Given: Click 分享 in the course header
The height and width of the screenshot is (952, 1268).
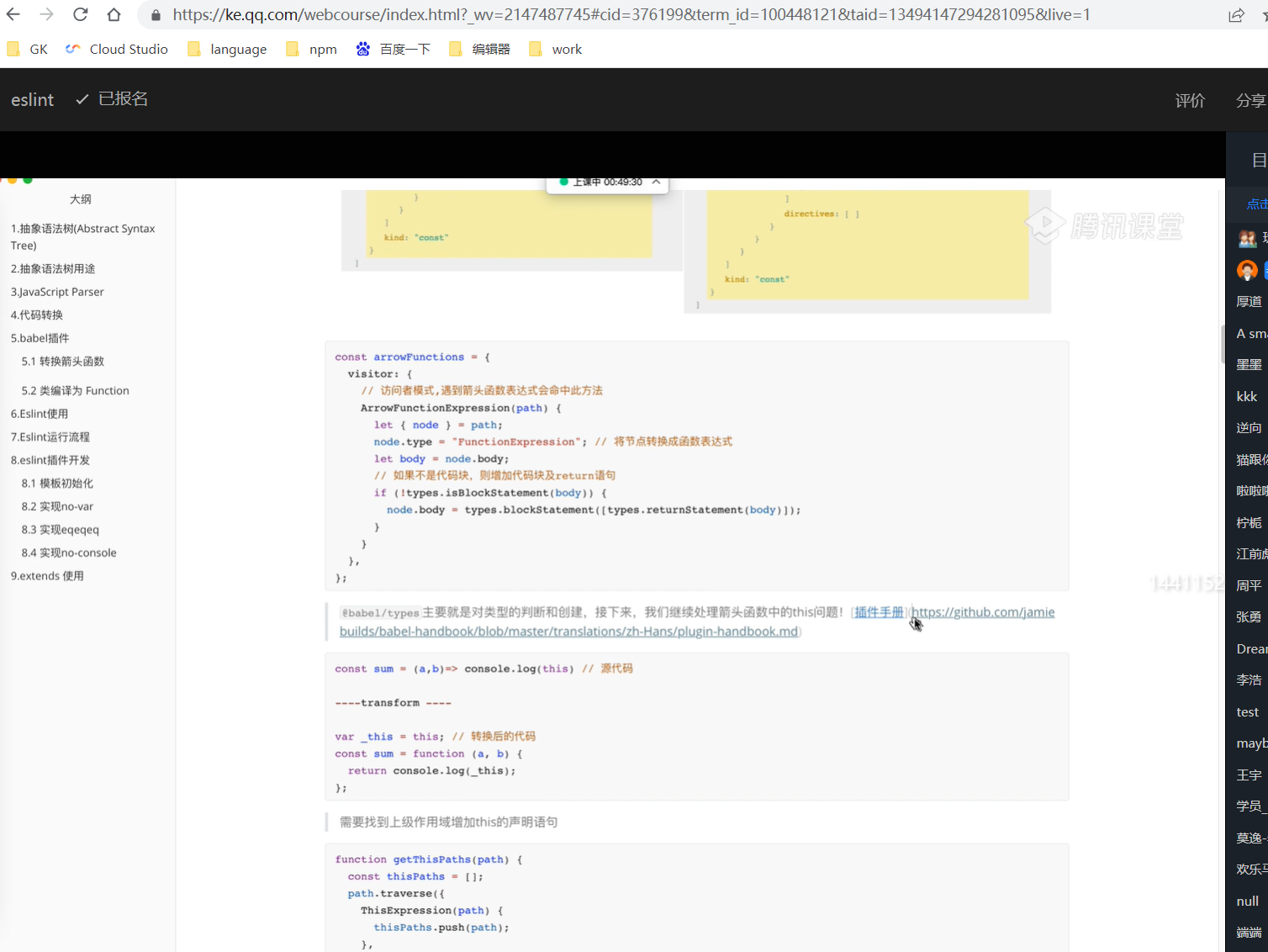Looking at the screenshot, I should [1250, 101].
